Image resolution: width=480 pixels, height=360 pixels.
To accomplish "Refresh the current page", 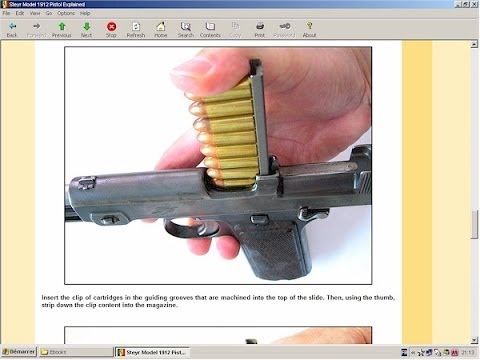I will [x=136, y=30].
